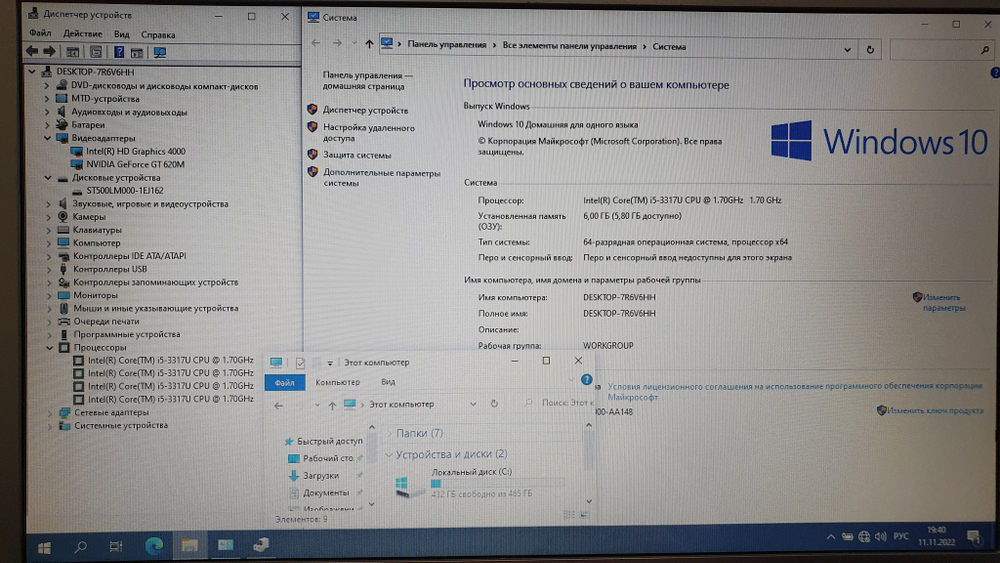The height and width of the screenshot is (563, 1000).
Task: Expand DVD-дисководы и дисководы компакт-дисков node
Action: (x=46, y=85)
